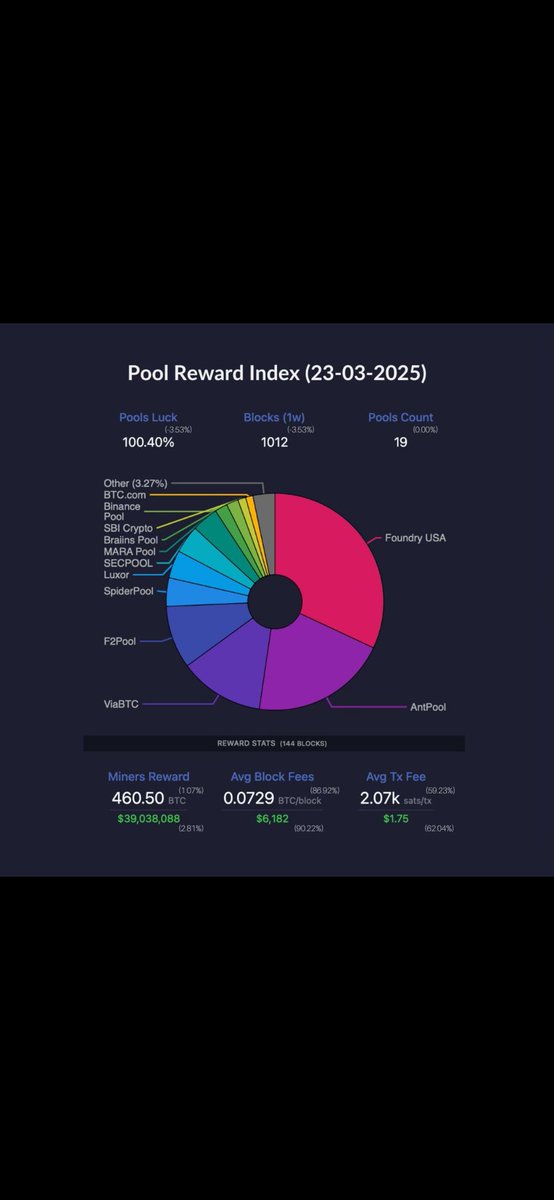Viewport: 554px width, 1200px height.
Task: Click the MARA Pool label
Action: 129,551
